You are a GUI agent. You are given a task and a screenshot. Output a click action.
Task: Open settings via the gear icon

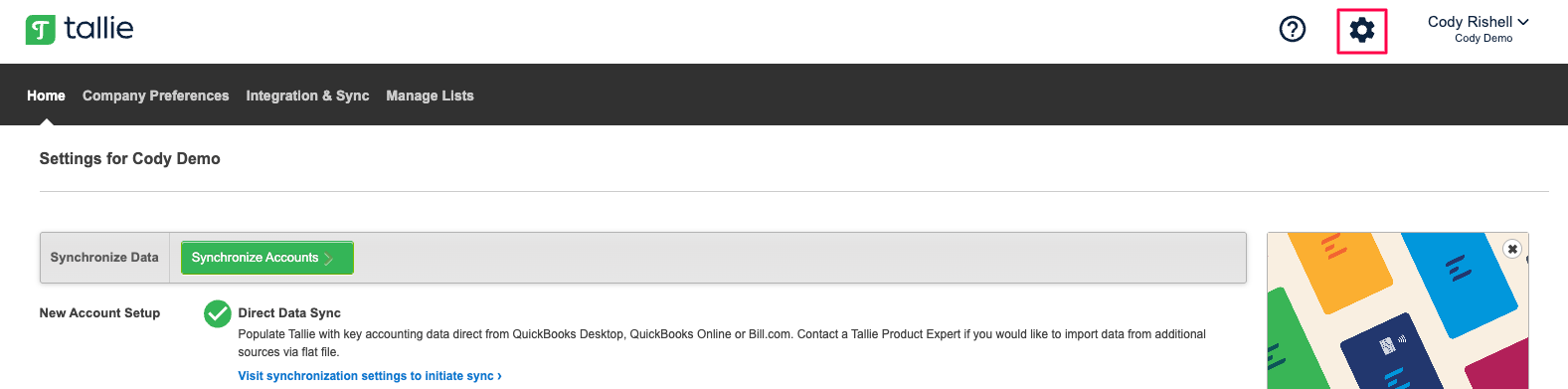(x=1362, y=30)
